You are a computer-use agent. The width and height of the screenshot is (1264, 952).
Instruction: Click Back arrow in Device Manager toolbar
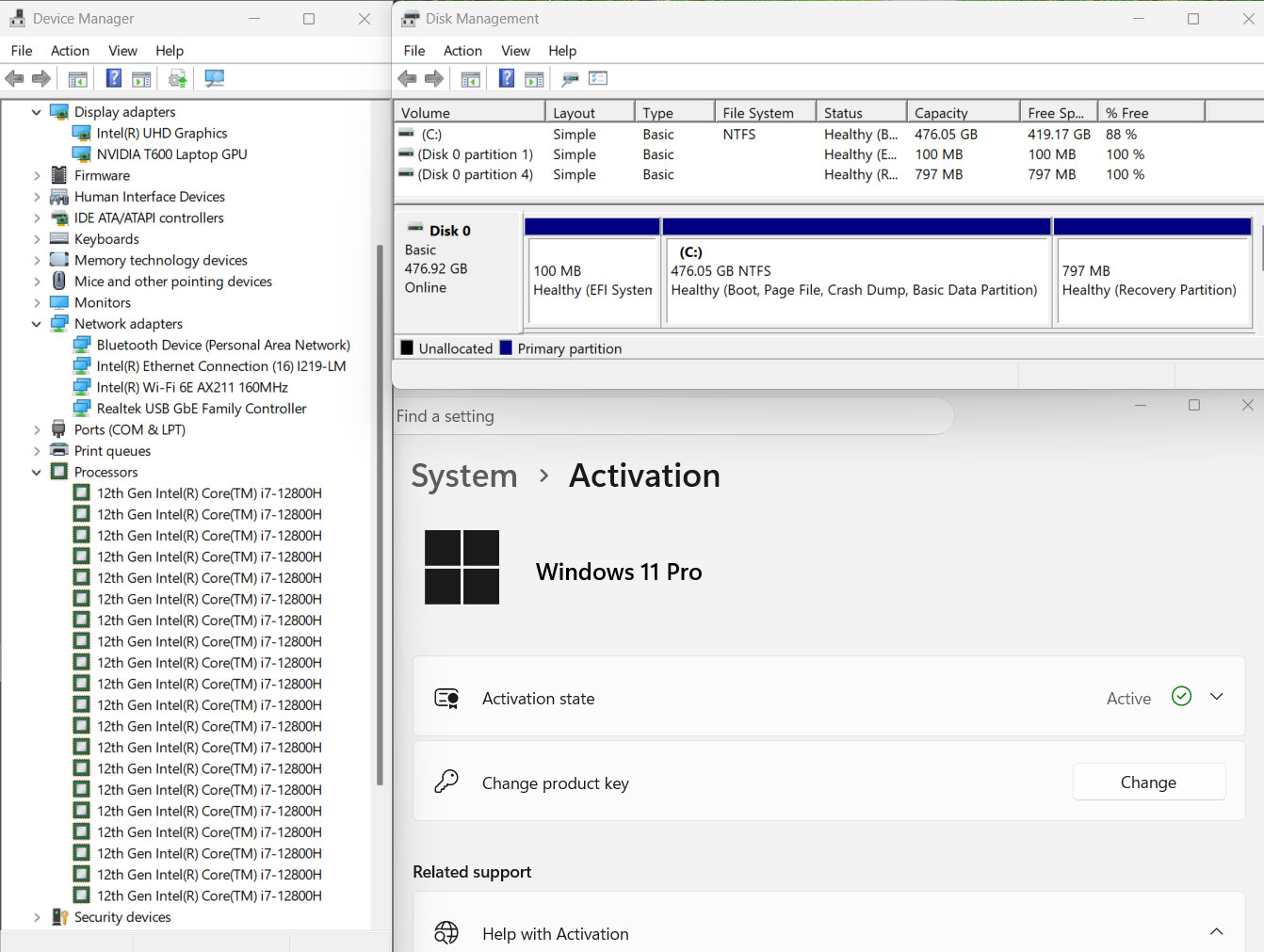pos(15,79)
